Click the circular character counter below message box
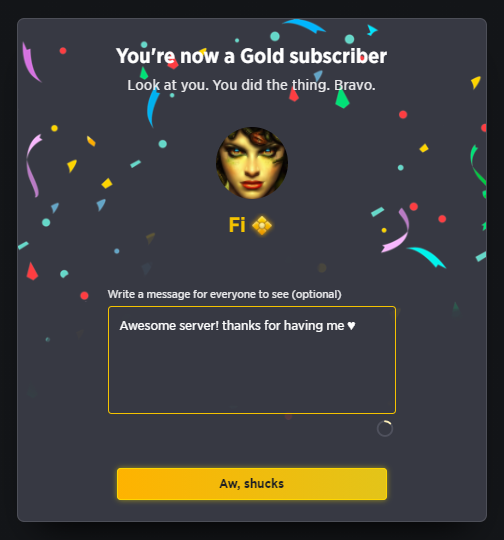 [x=385, y=429]
